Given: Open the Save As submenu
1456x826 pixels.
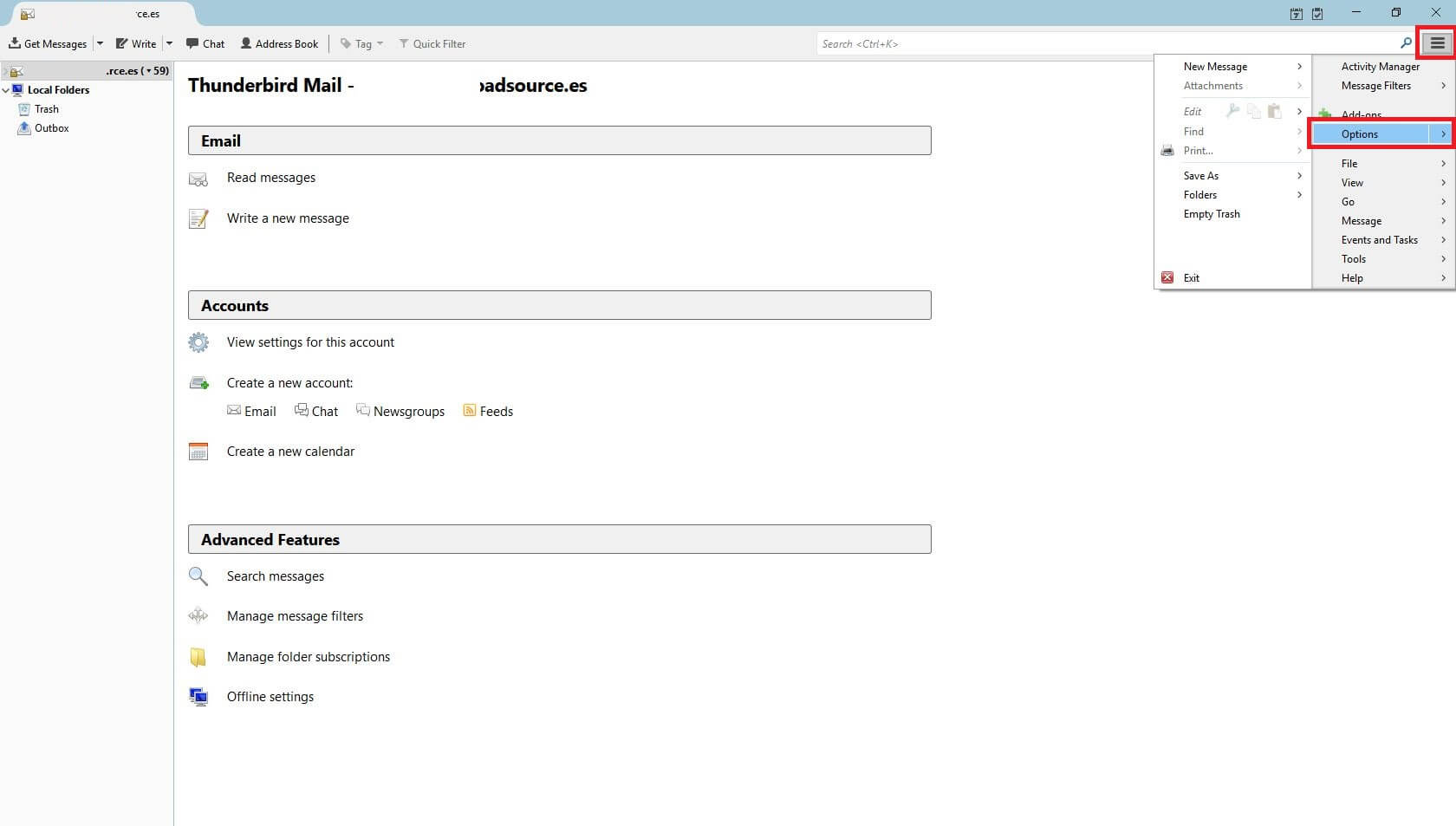Looking at the screenshot, I should coord(1233,176).
